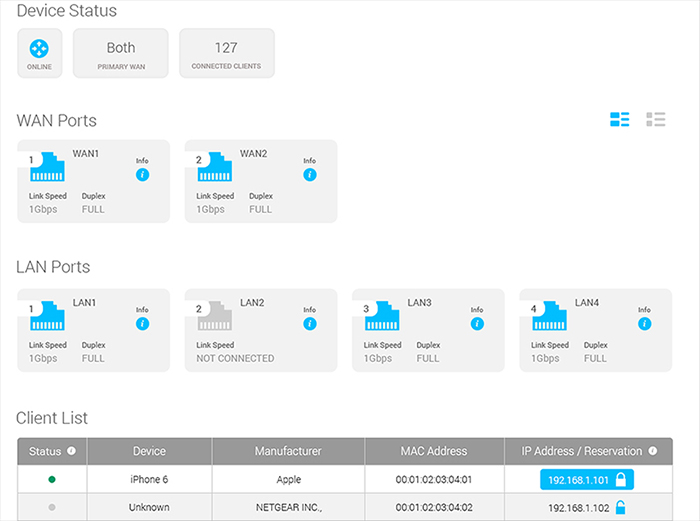Click the LAN3 port label
The height and width of the screenshot is (521, 700).
pyautogui.click(x=420, y=303)
